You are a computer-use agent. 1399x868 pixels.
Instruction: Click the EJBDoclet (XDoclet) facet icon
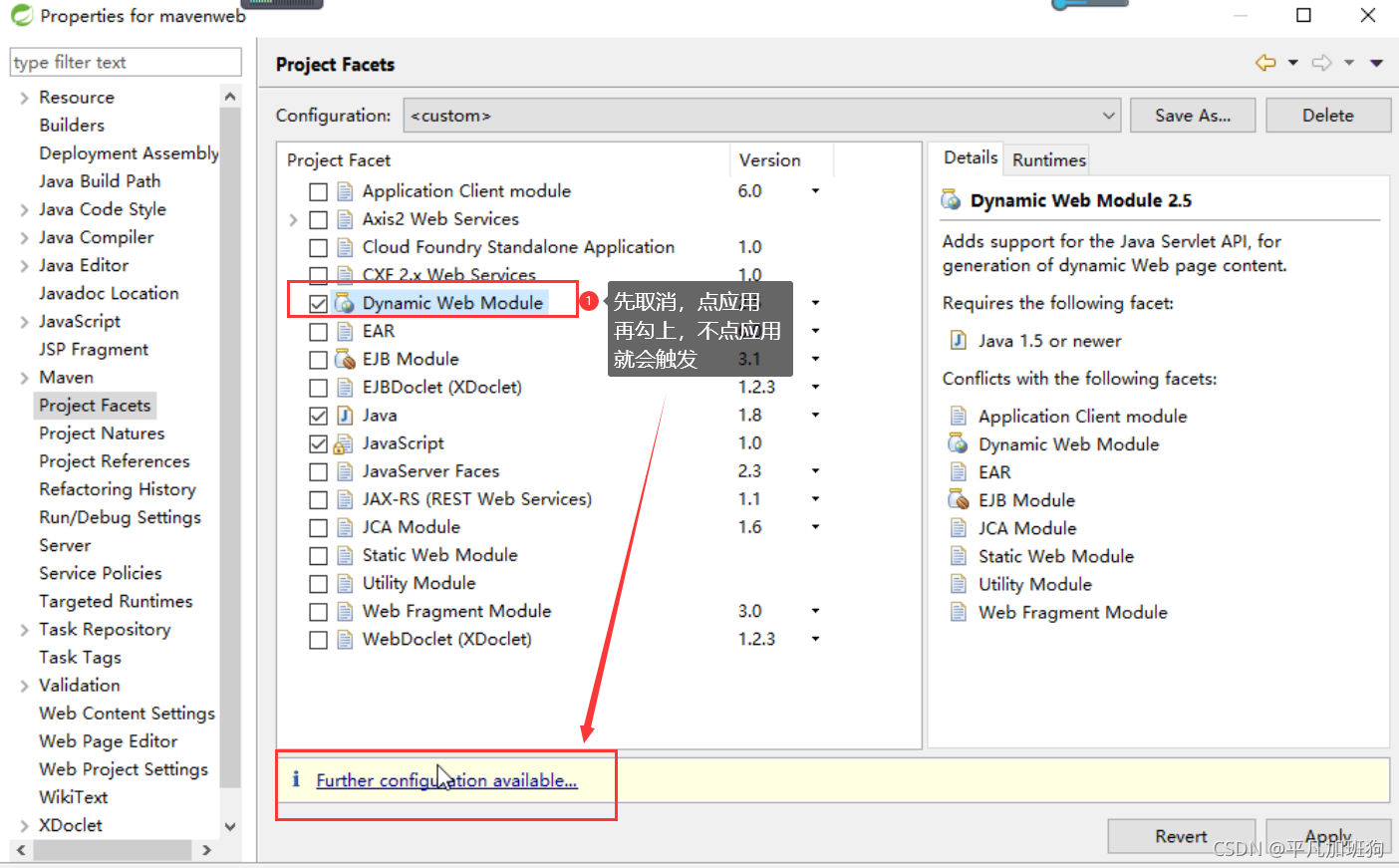(345, 387)
